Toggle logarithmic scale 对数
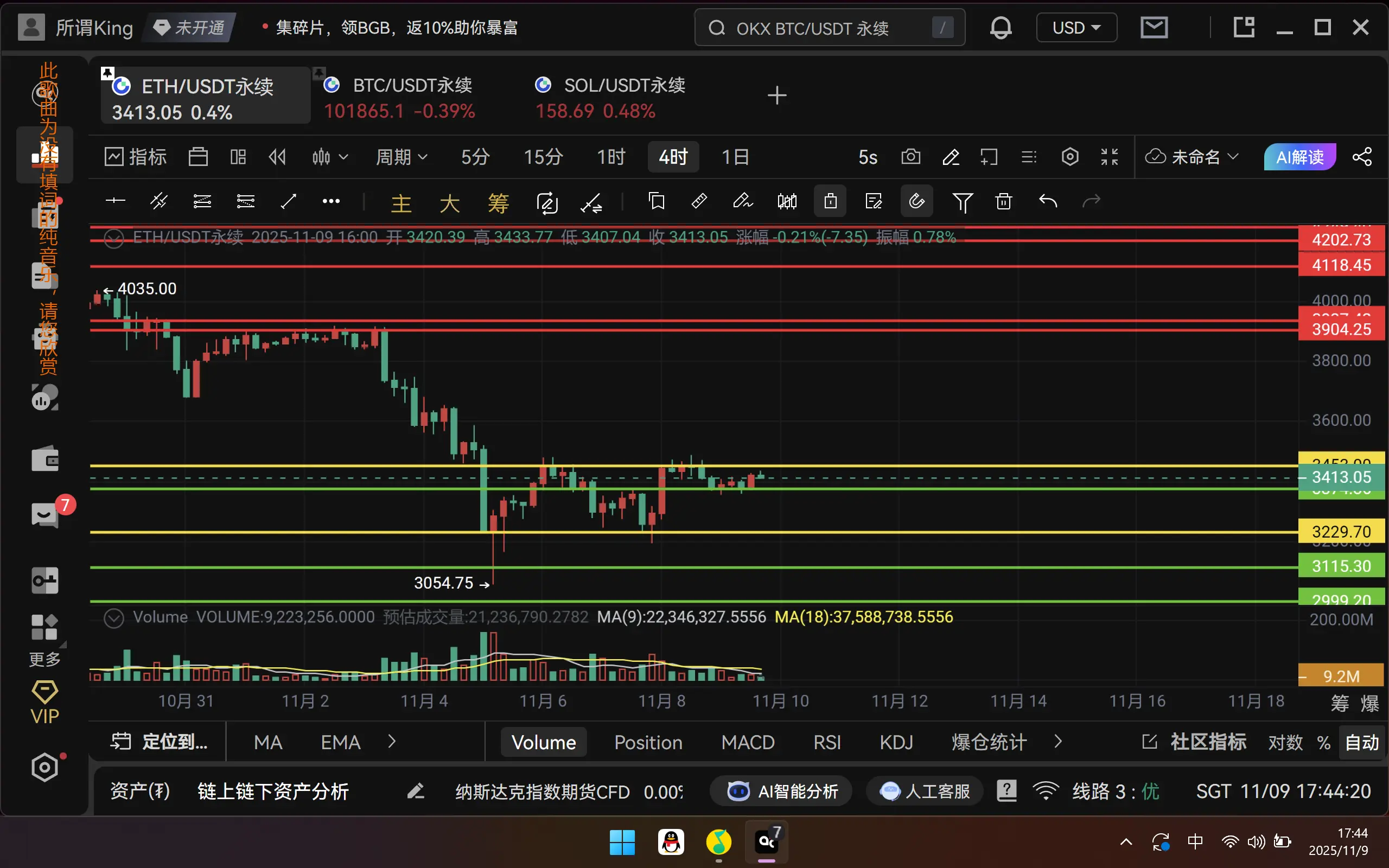Image resolution: width=1389 pixels, height=868 pixels. (x=1285, y=742)
